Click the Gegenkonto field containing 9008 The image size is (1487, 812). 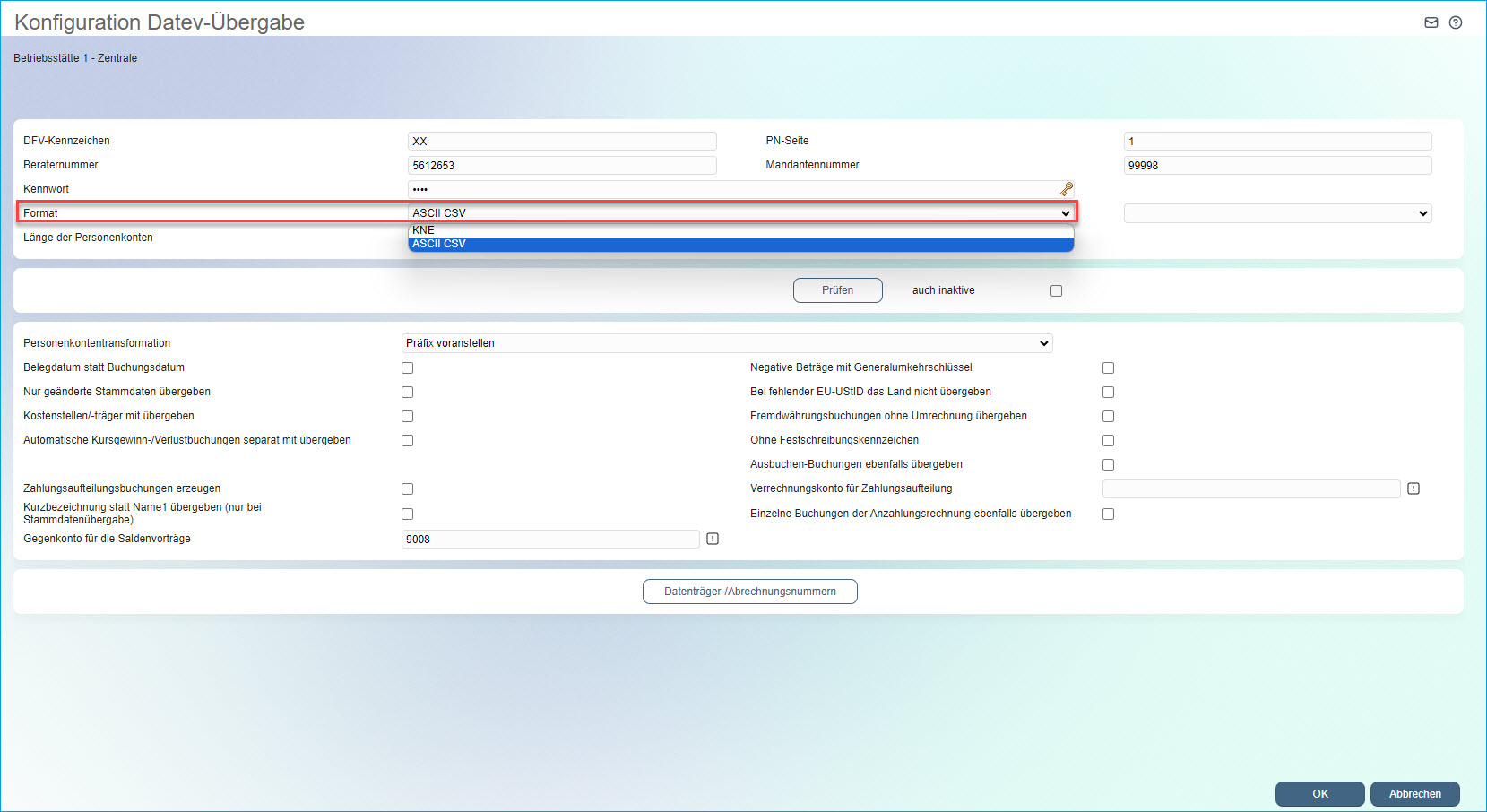[550, 539]
